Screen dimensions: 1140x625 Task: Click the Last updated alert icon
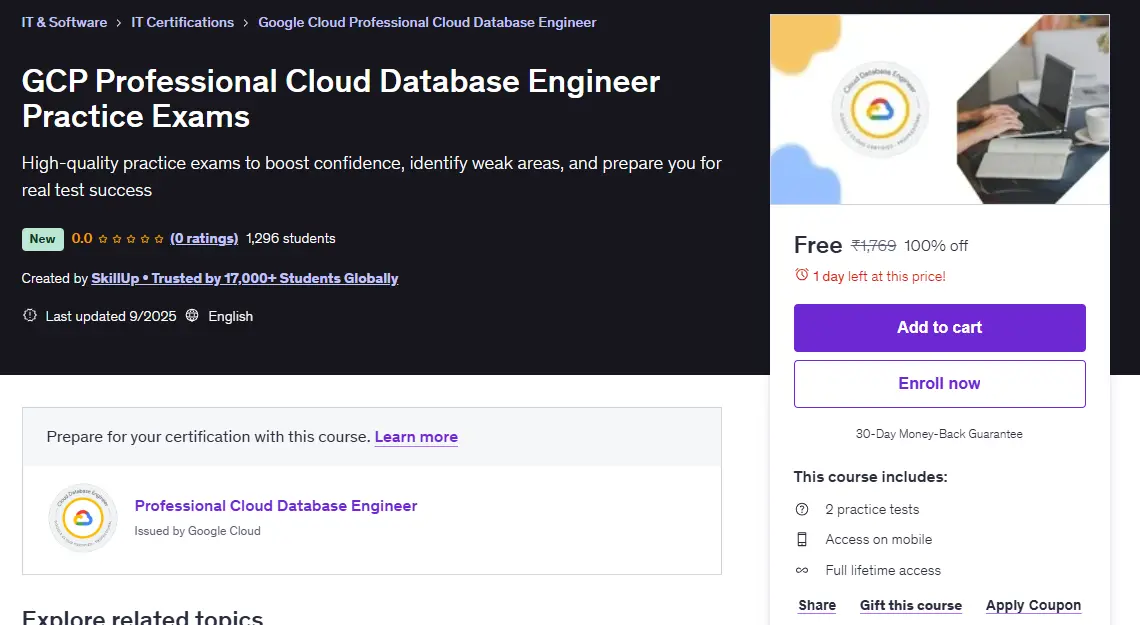(x=30, y=315)
